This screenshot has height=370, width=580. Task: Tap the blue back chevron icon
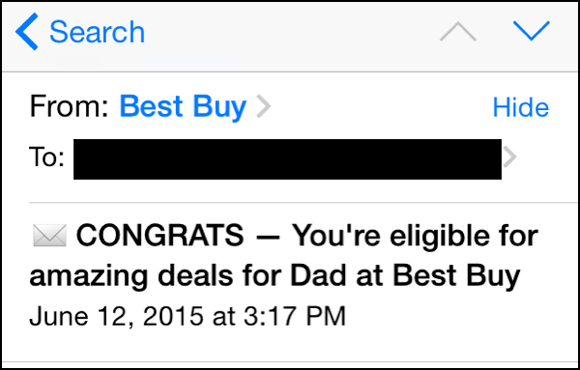(27, 31)
